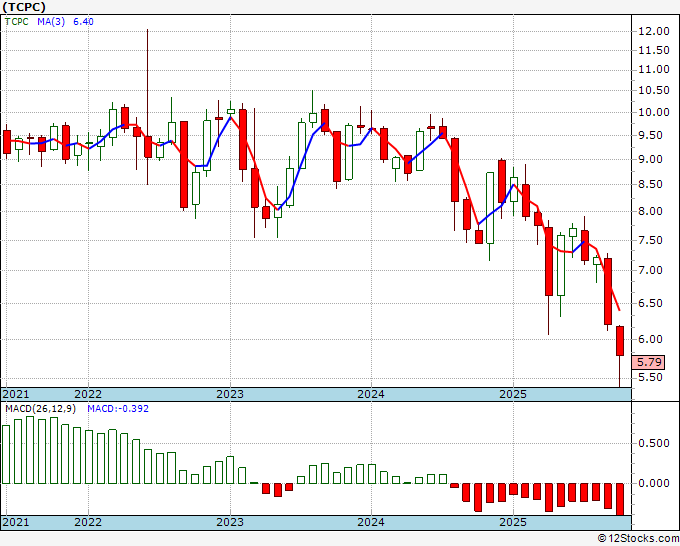Click 2024 on the MACD panel timeline
This screenshot has width=680, height=546.
(371, 522)
